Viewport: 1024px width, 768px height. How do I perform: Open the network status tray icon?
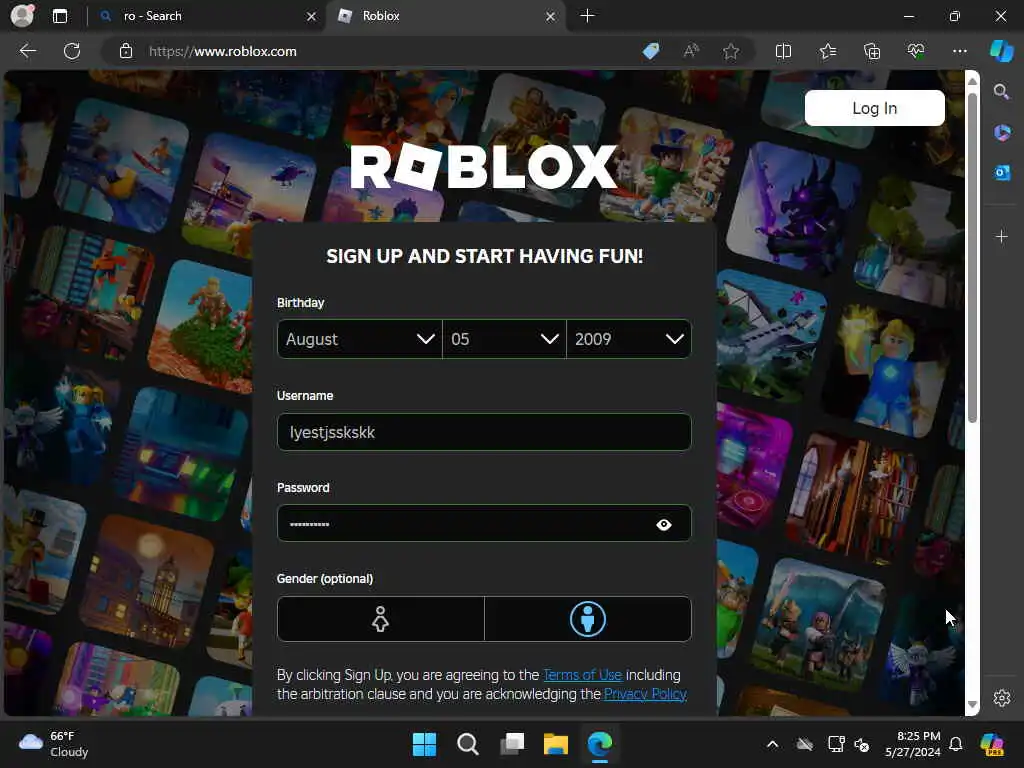836,744
